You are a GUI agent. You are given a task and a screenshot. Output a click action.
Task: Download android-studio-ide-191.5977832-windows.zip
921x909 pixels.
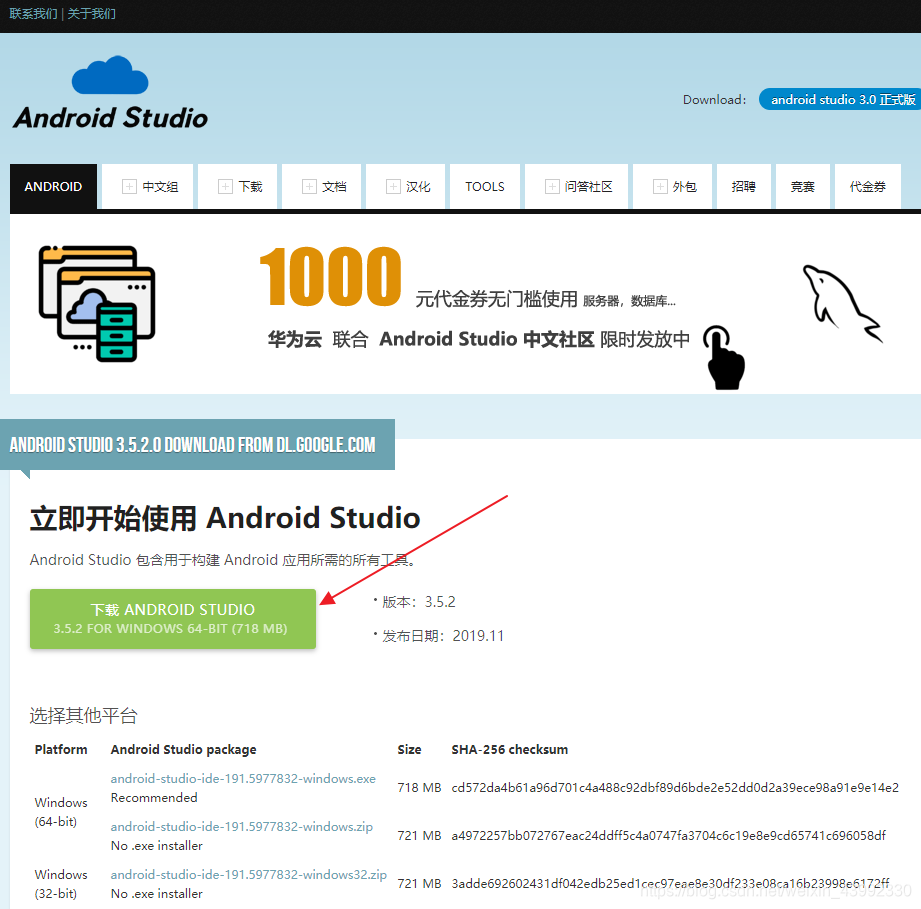(x=241, y=827)
